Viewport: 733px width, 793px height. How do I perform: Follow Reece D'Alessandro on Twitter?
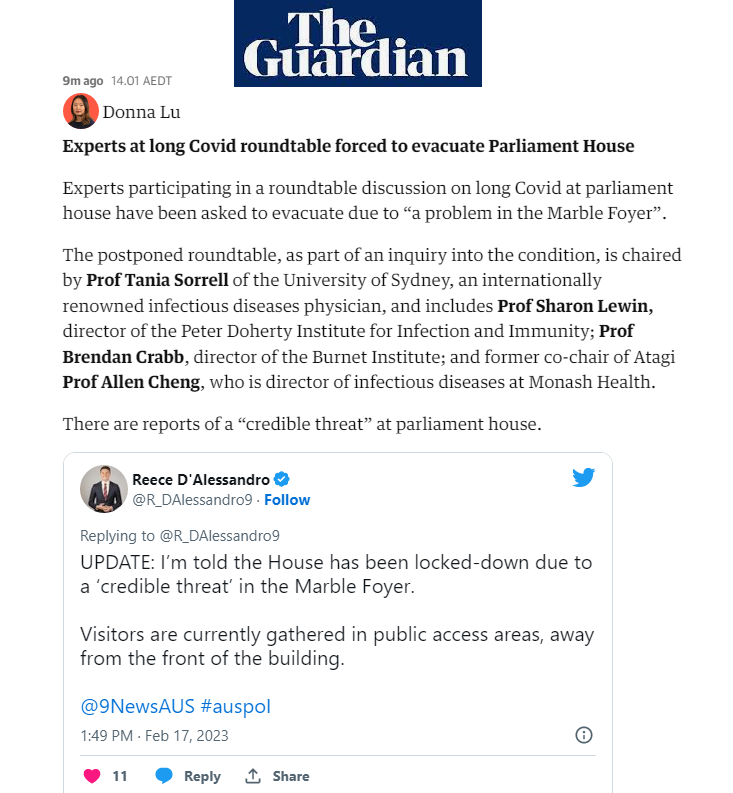[288, 499]
